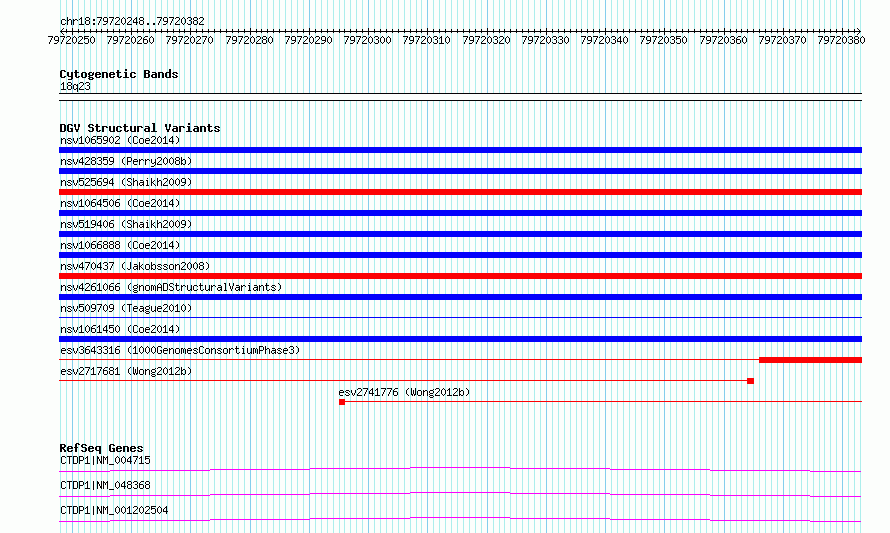Open transcript CTDP1|NM_048368
The height and width of the screenshot is (533, 890).
tap(105, 485)
